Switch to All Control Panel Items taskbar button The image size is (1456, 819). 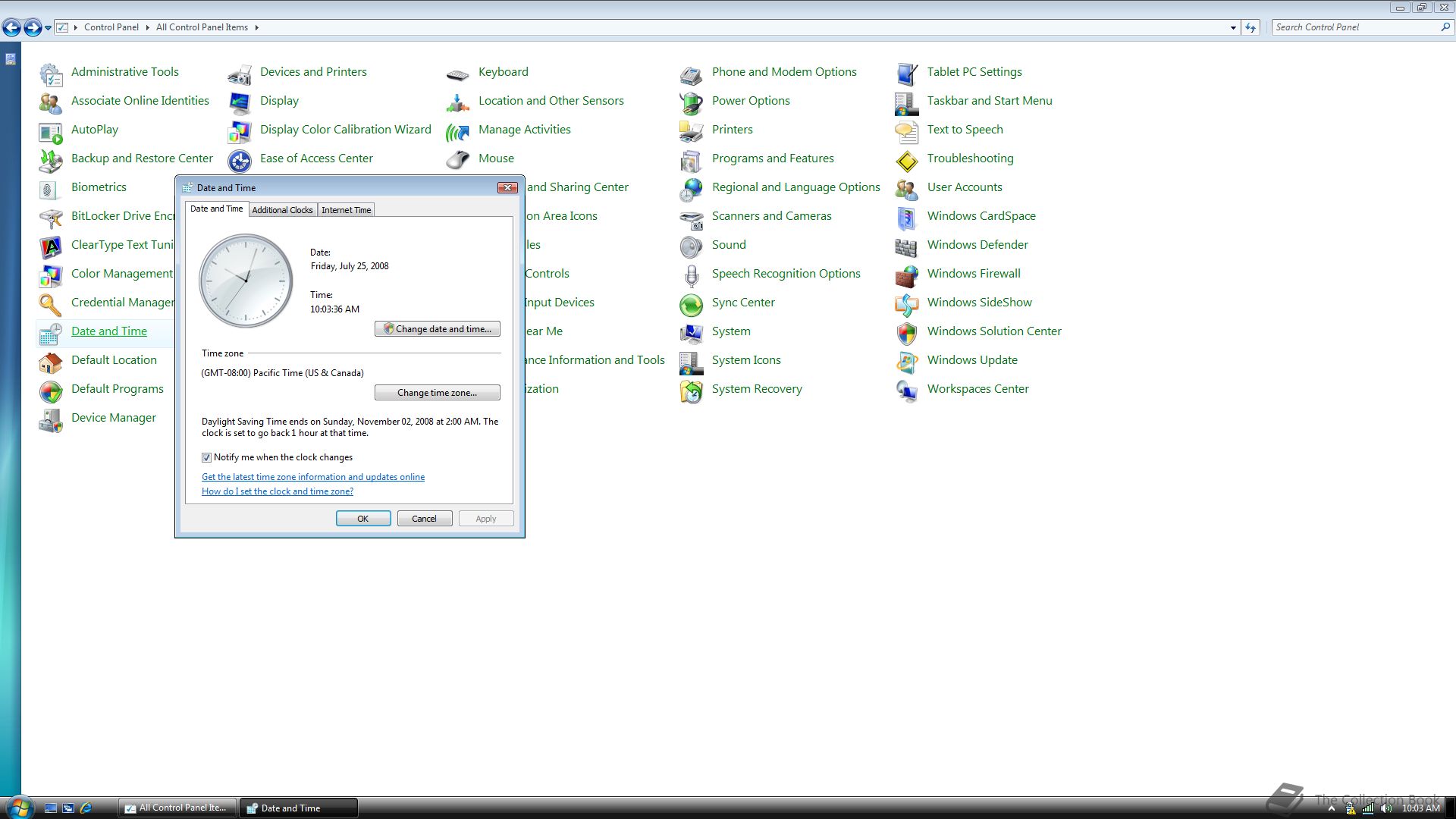177,808
